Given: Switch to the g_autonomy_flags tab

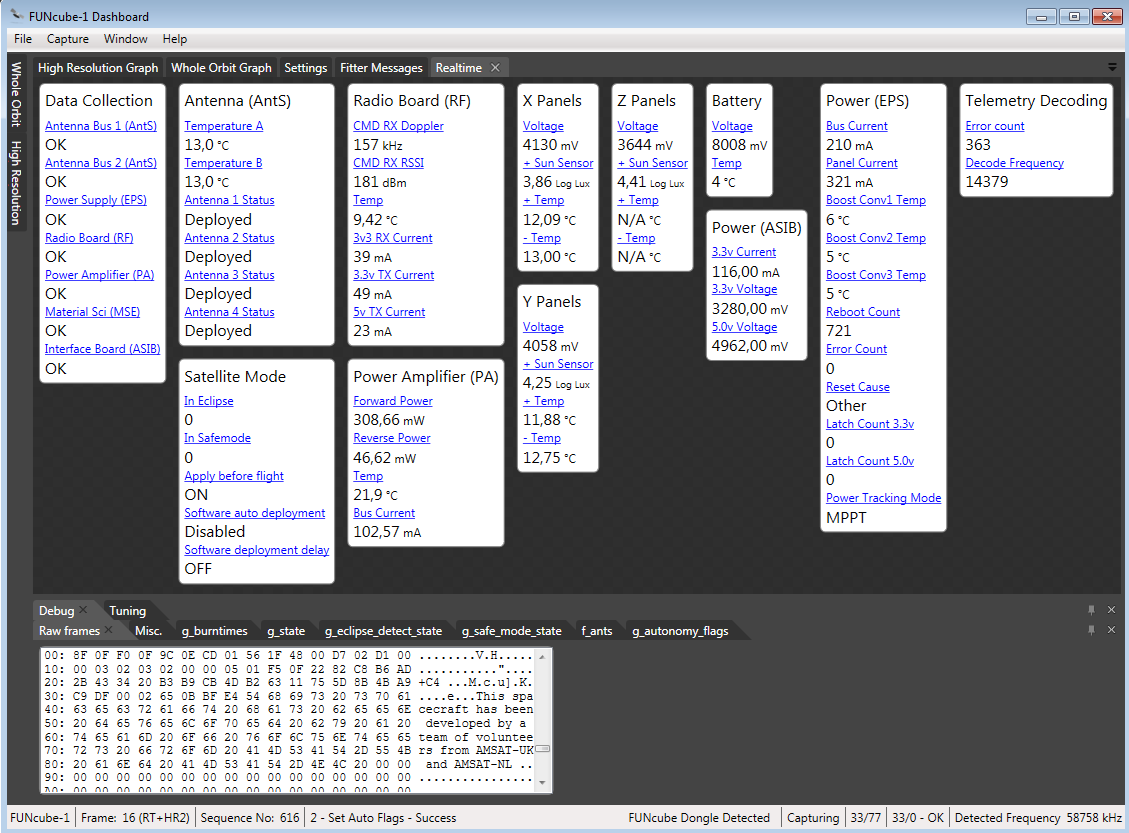Looking at the screenshot, I should tap(680, 631).
